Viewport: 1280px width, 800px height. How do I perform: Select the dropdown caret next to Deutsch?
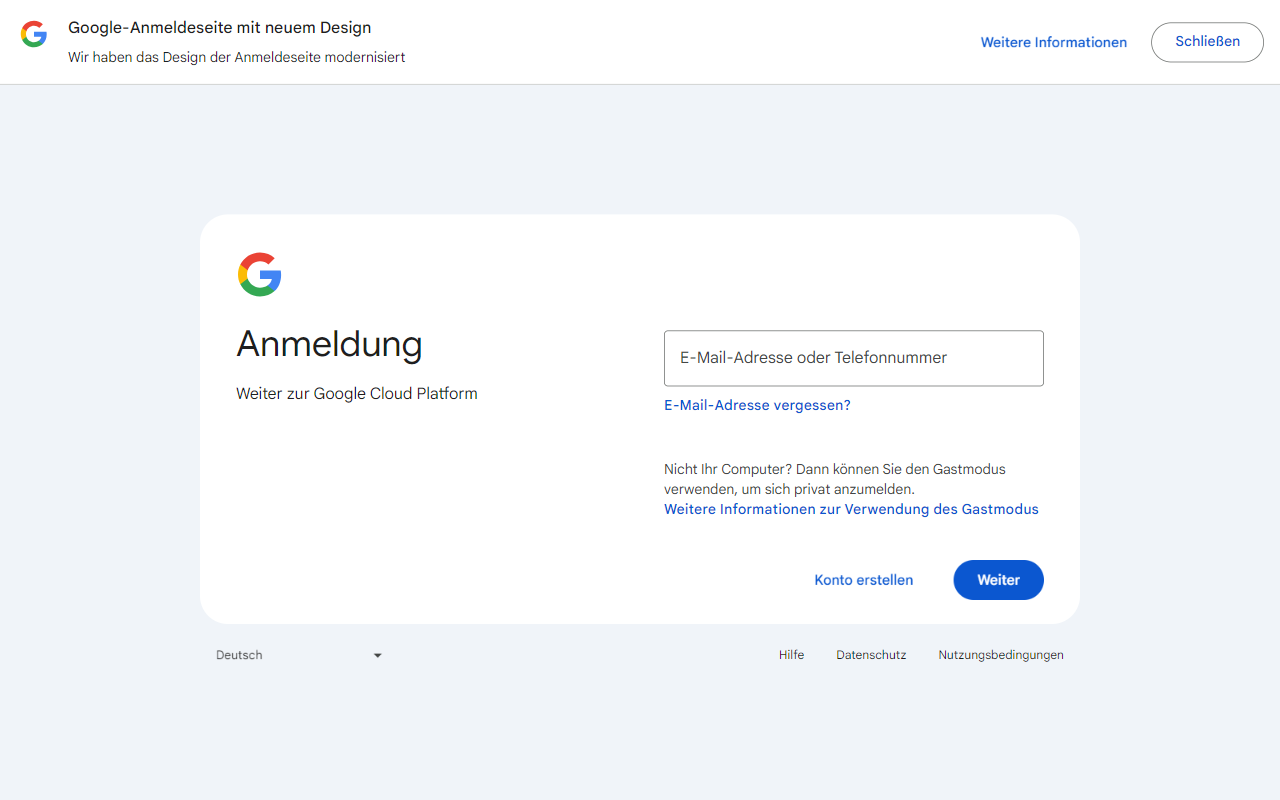pos(377,655)
